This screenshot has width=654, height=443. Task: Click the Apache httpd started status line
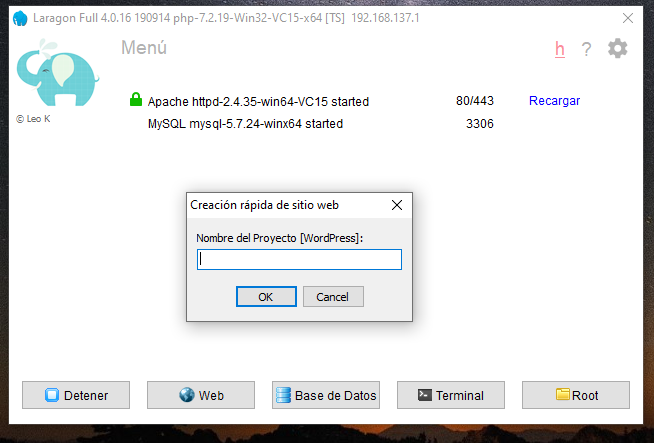tap(258, 101)
